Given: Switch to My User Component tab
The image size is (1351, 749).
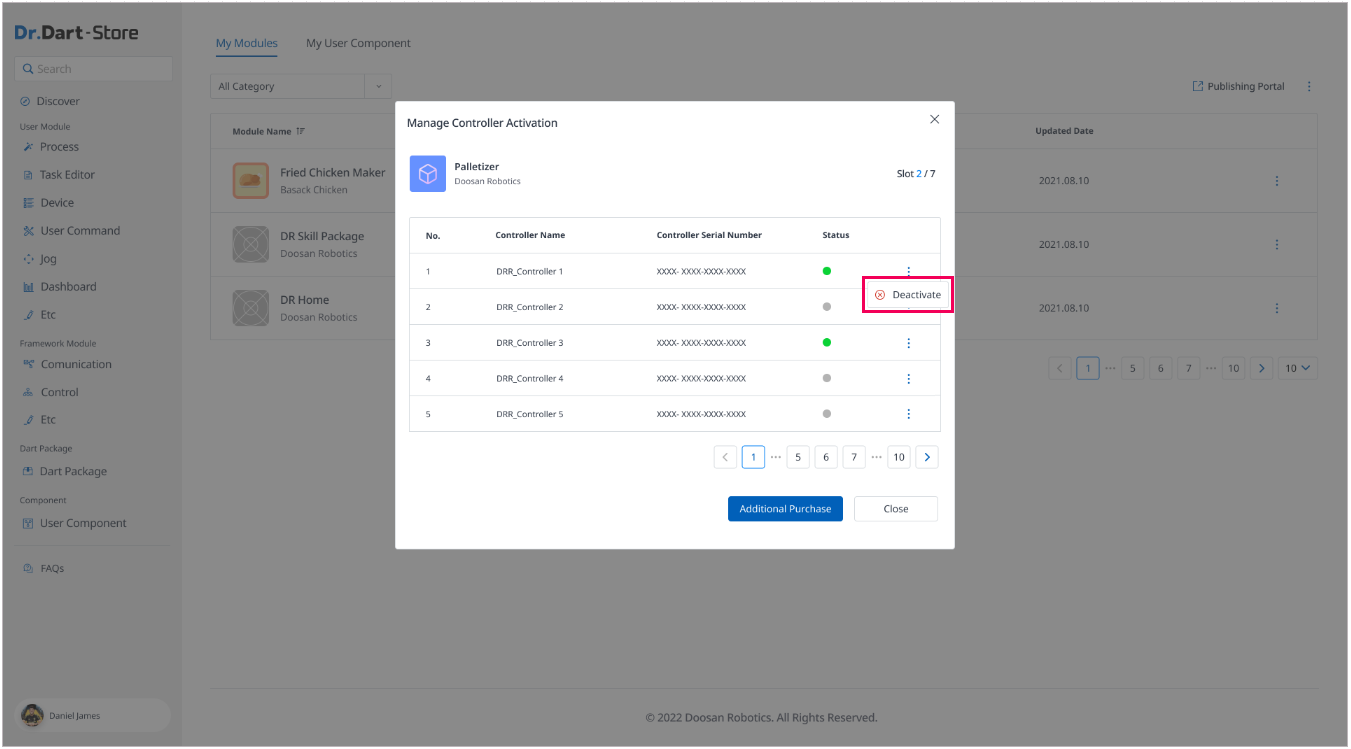Looking at the screenshot, I should click(358, 43).
